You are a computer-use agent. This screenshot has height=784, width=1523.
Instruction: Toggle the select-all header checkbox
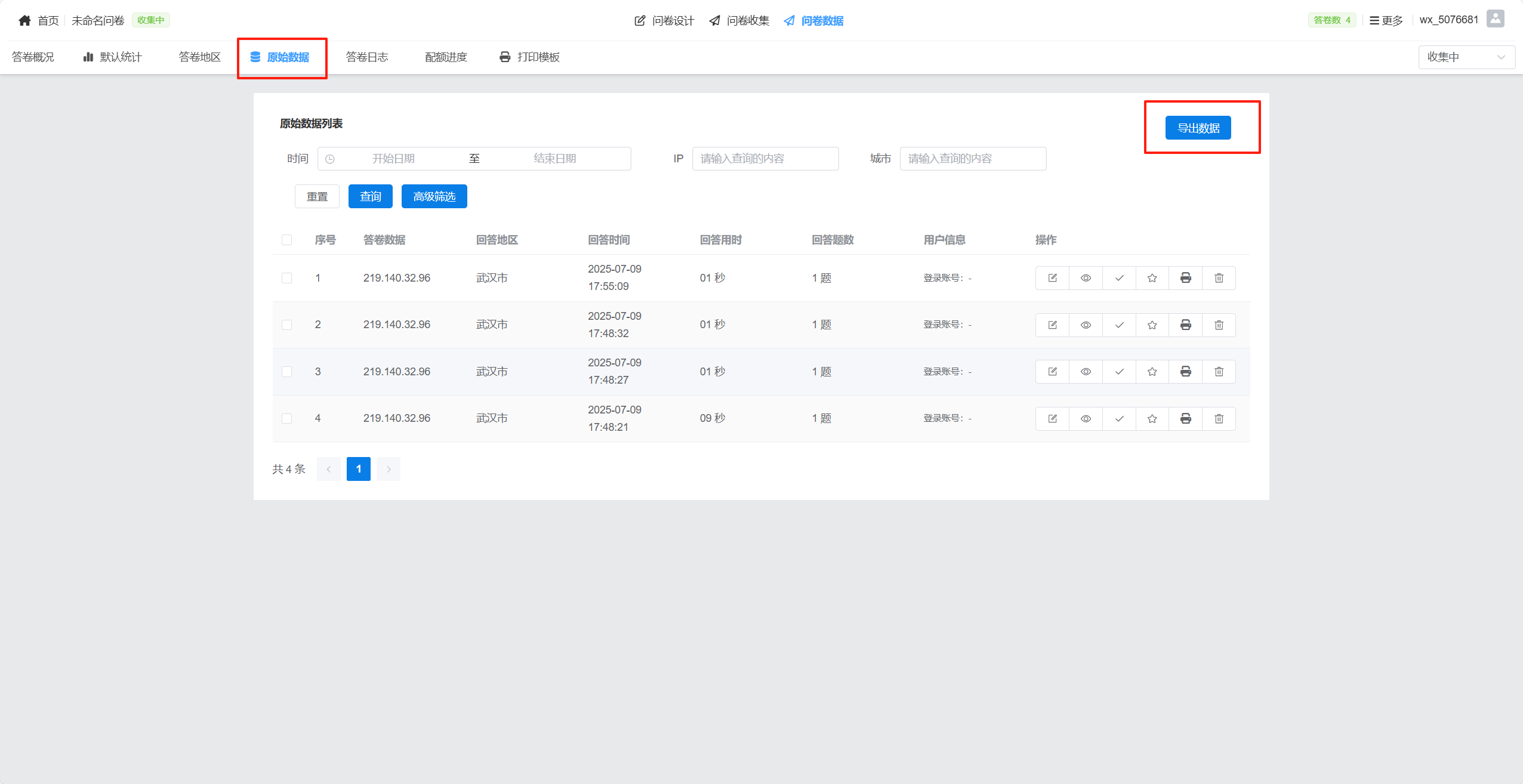pyautogui.click(x=286, y=240)
